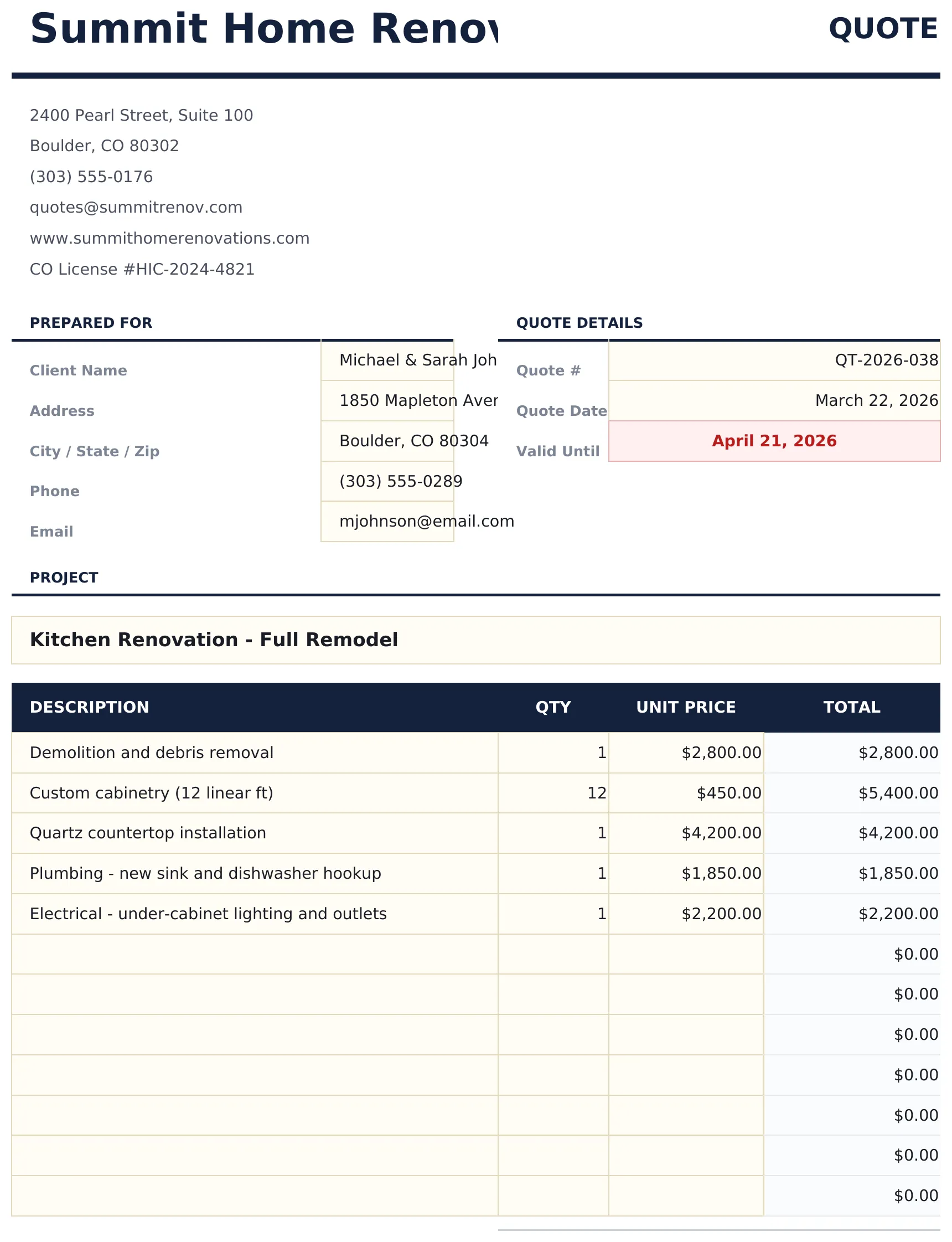Click the Custom cabinetry quantity cell
Viewport: 952px width, 1242px height.
[x=553, y=793]
